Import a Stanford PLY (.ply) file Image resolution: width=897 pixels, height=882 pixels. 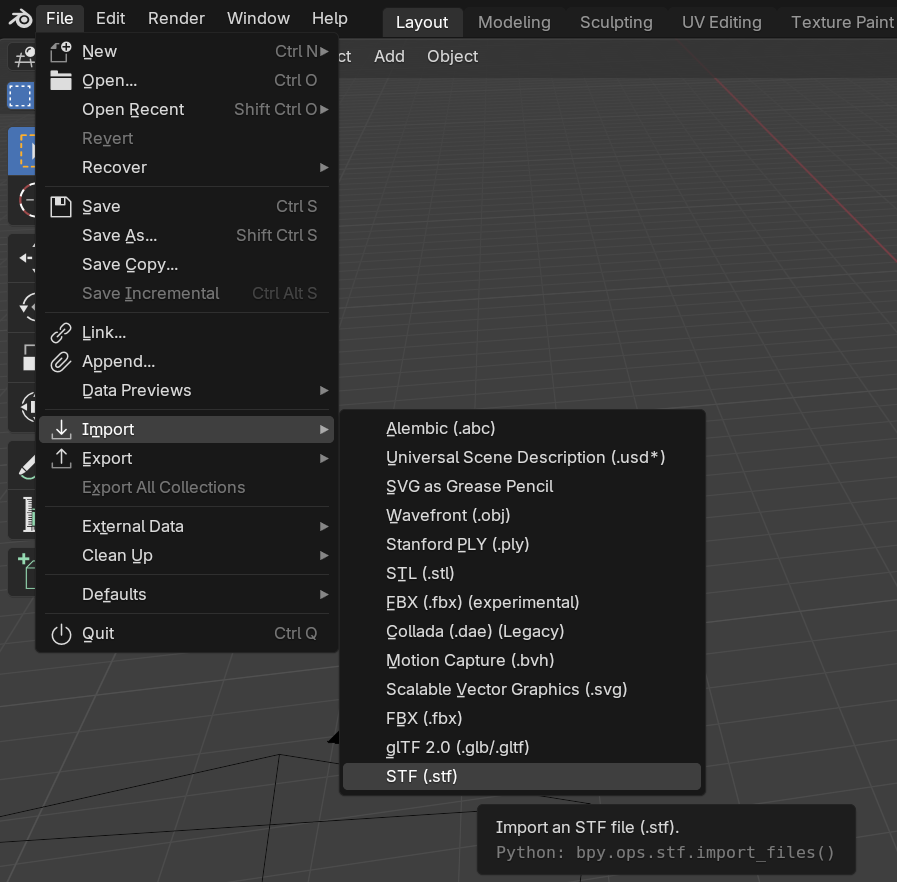pos(522,545)
